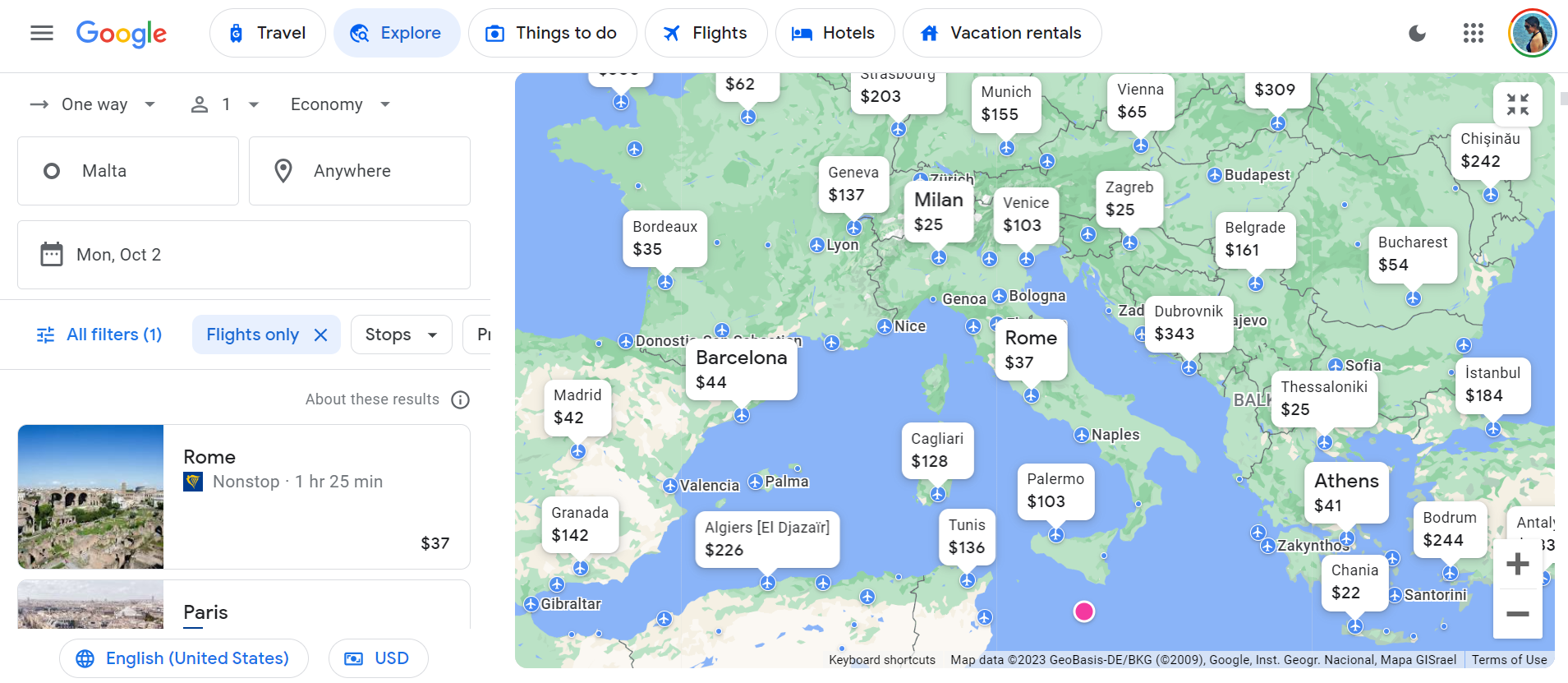
Task: Open the passenger count dropdown
Action: coord(225,104)
